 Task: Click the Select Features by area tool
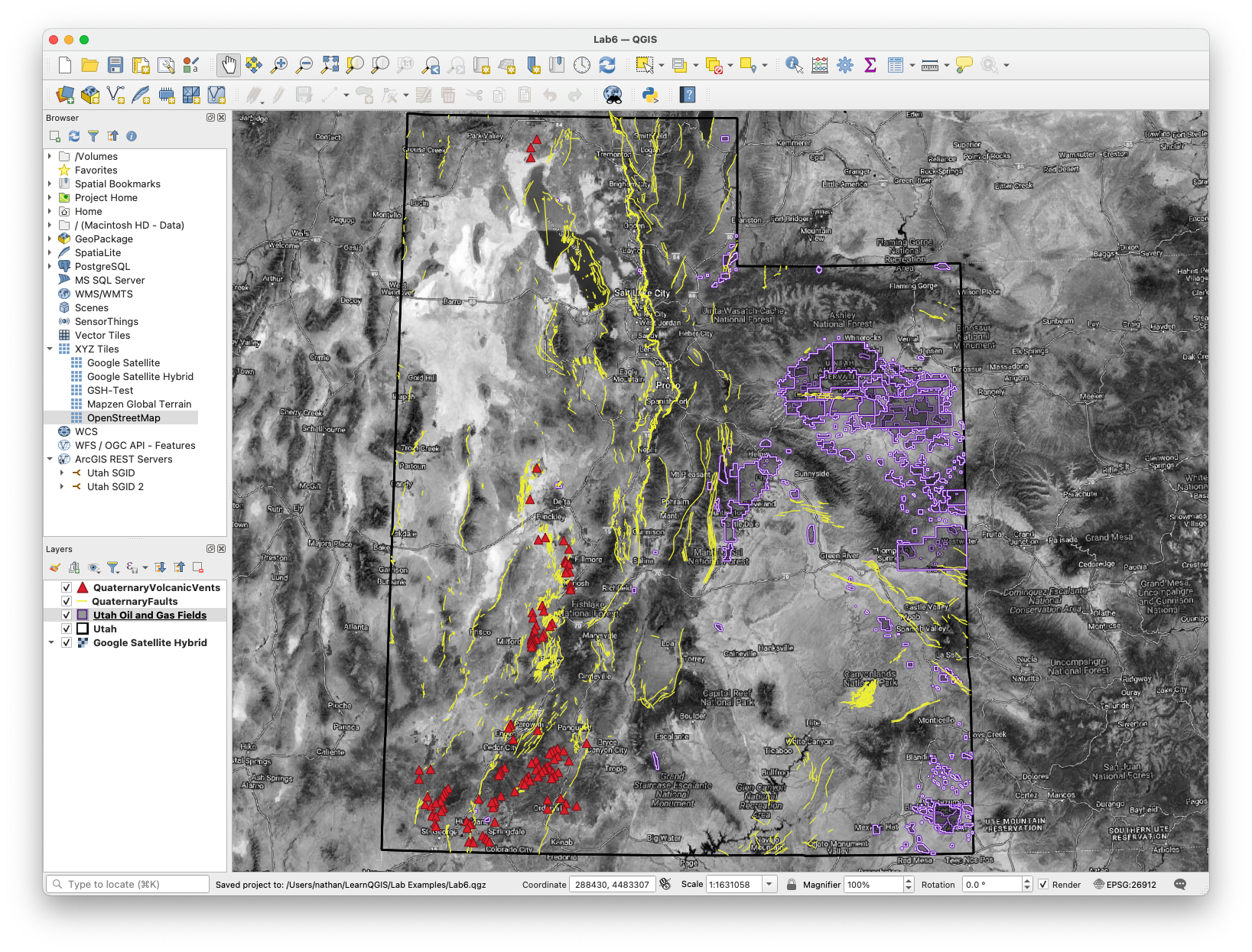pyautogui.click(x=645, y=65)
